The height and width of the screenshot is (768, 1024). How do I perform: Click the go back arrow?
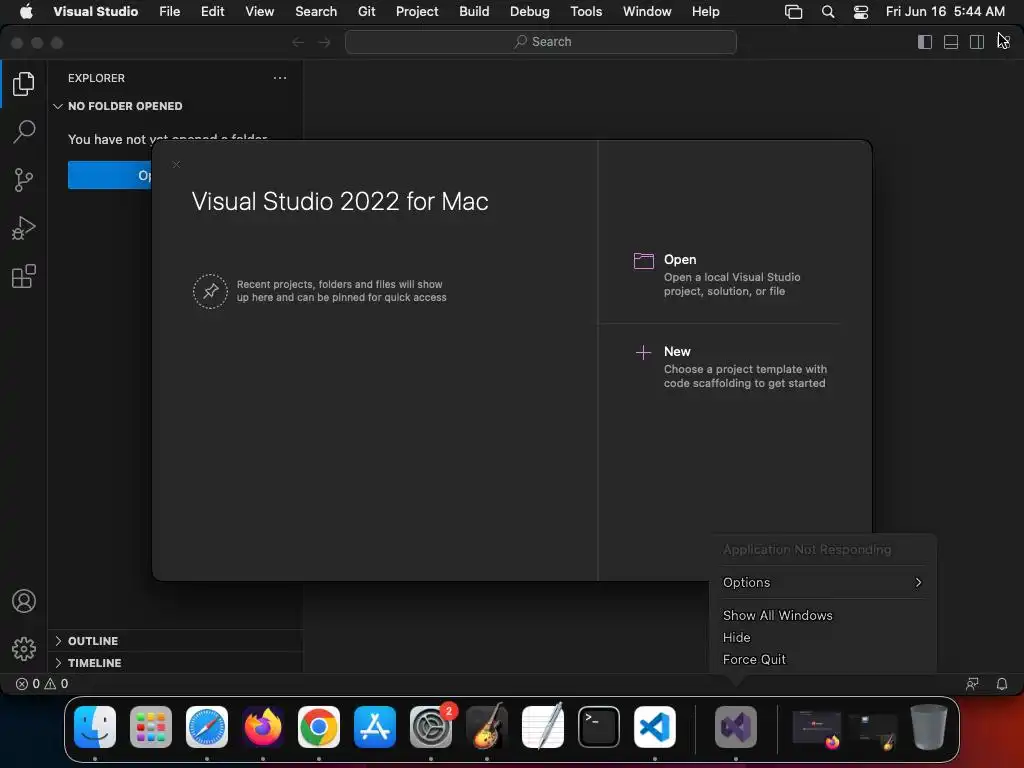[298, 42]
